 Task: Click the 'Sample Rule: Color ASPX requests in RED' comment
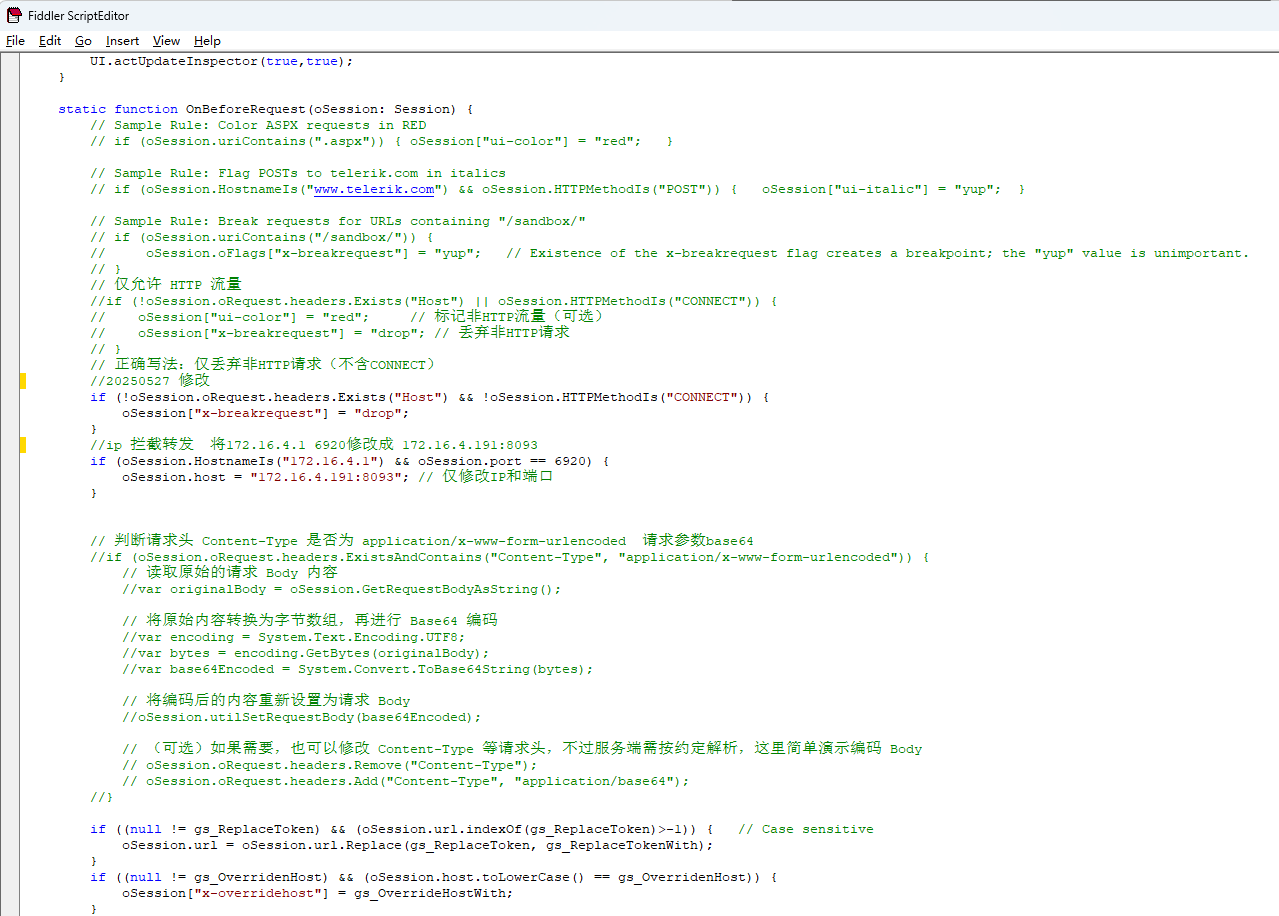pos(258,125)
